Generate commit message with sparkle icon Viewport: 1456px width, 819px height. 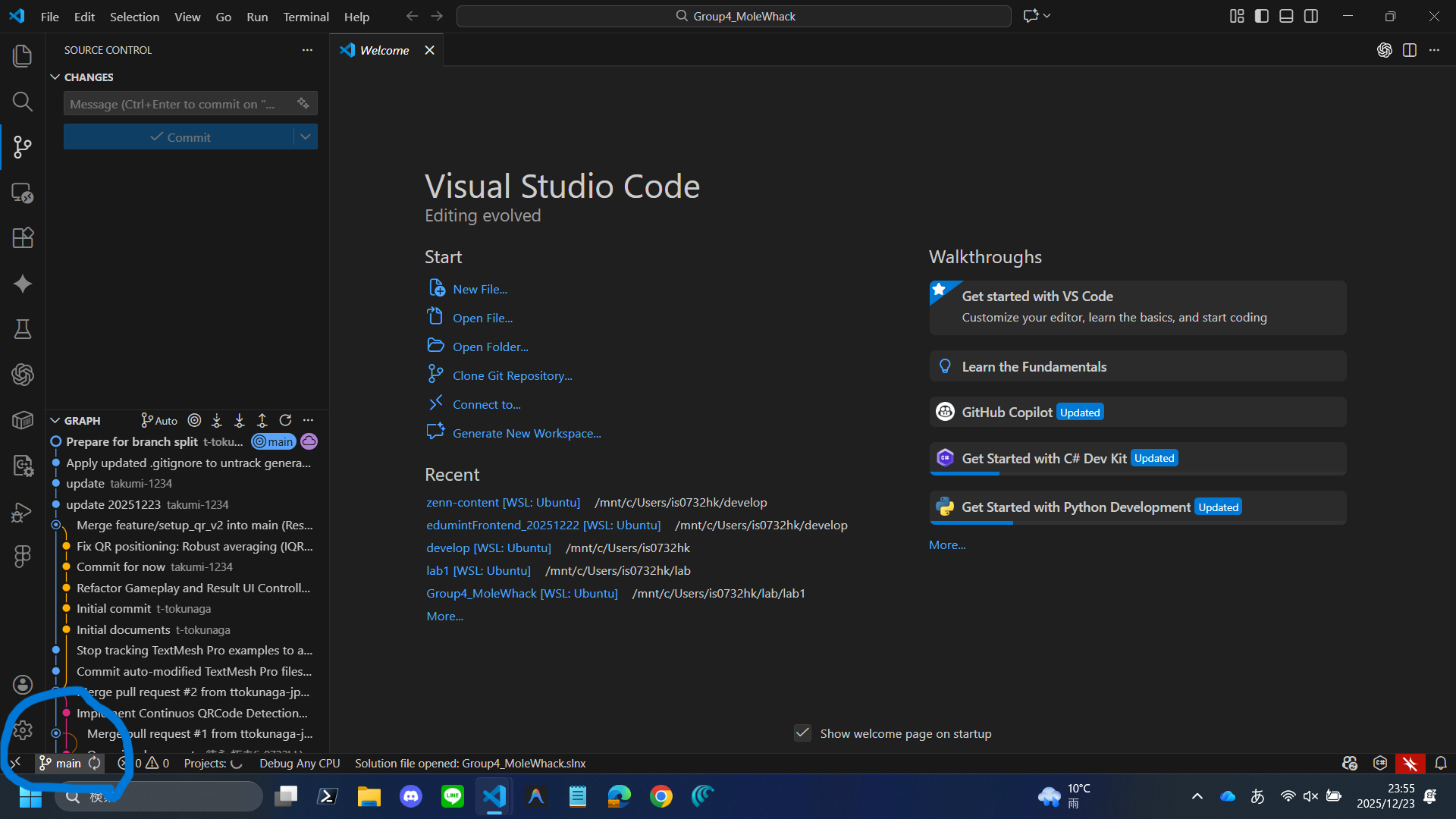coord(303,103)
